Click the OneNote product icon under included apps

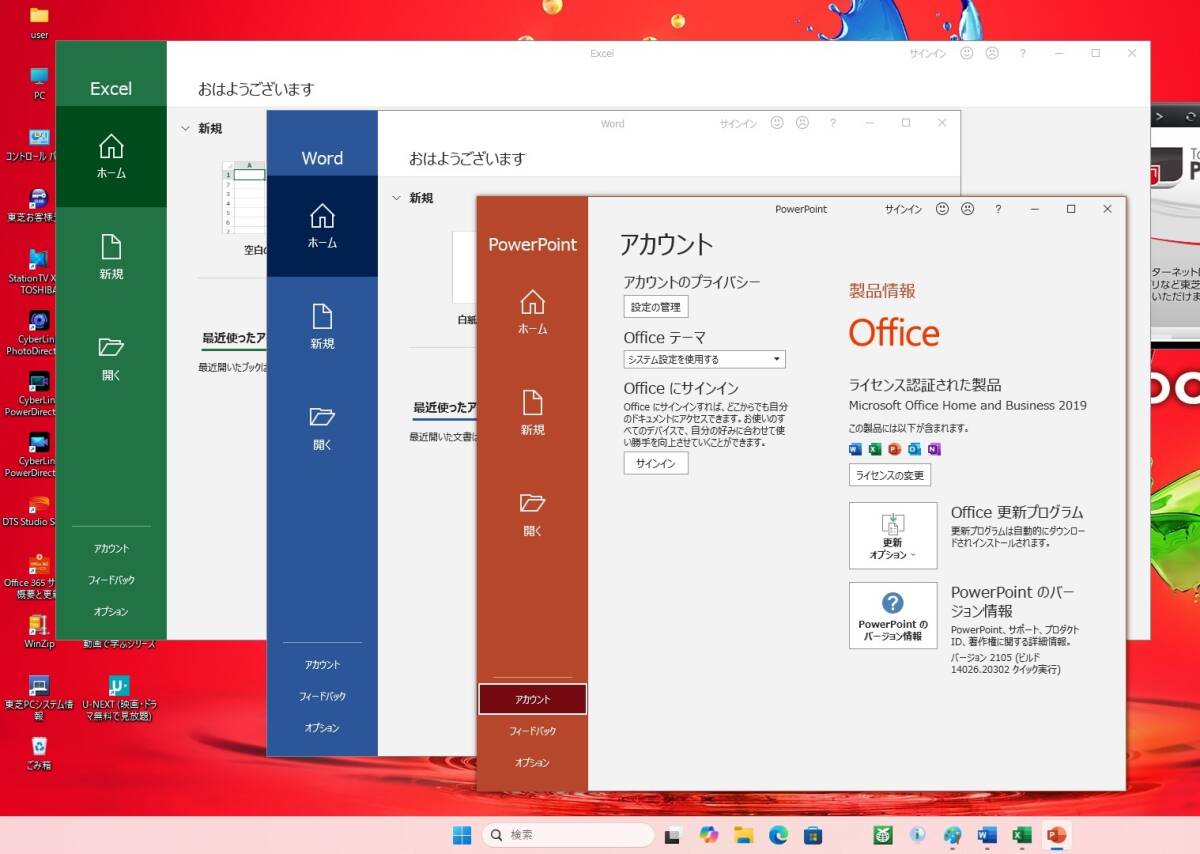934,449
